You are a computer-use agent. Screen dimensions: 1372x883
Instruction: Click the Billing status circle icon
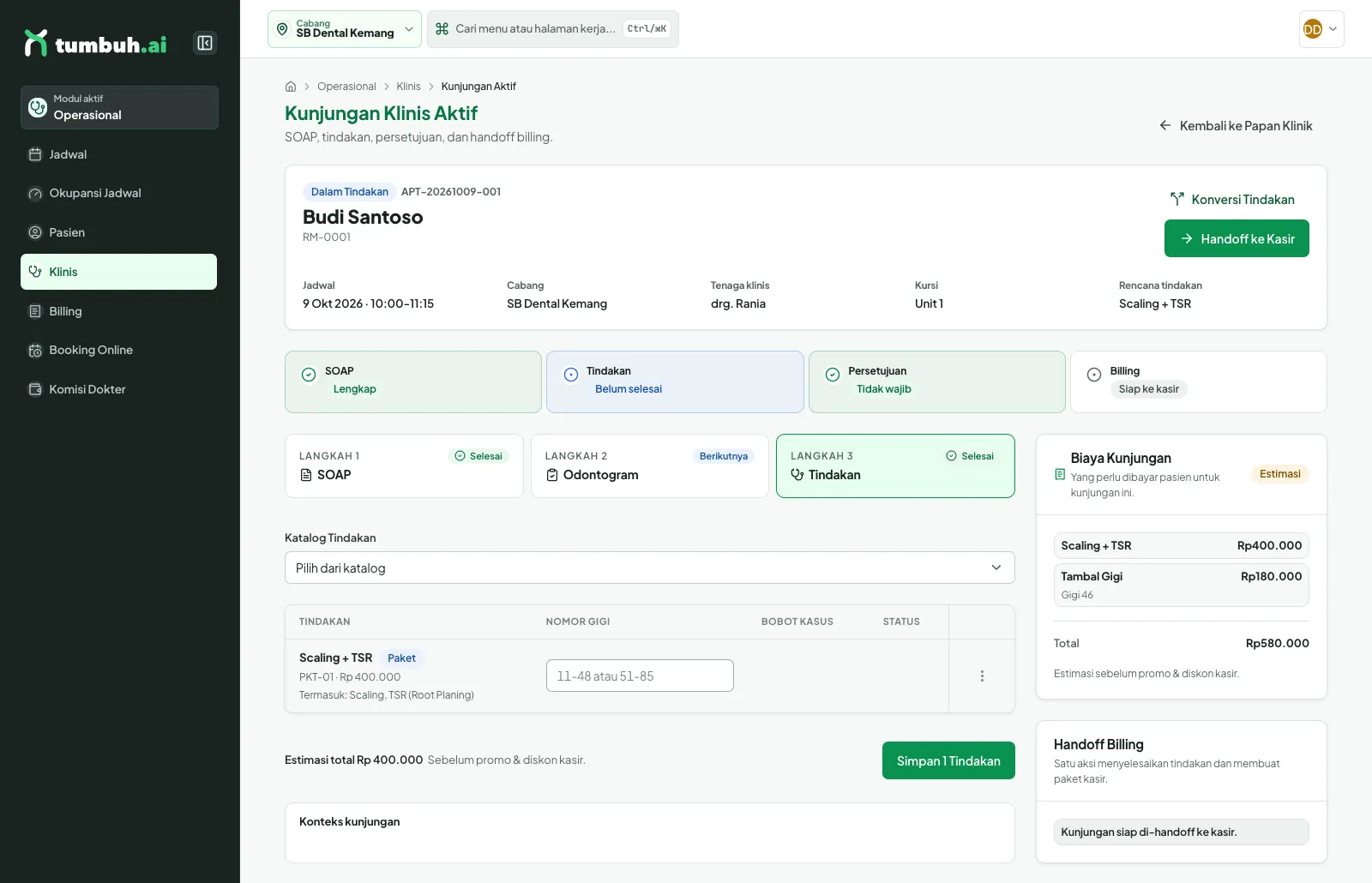(x=1094, y=375)
